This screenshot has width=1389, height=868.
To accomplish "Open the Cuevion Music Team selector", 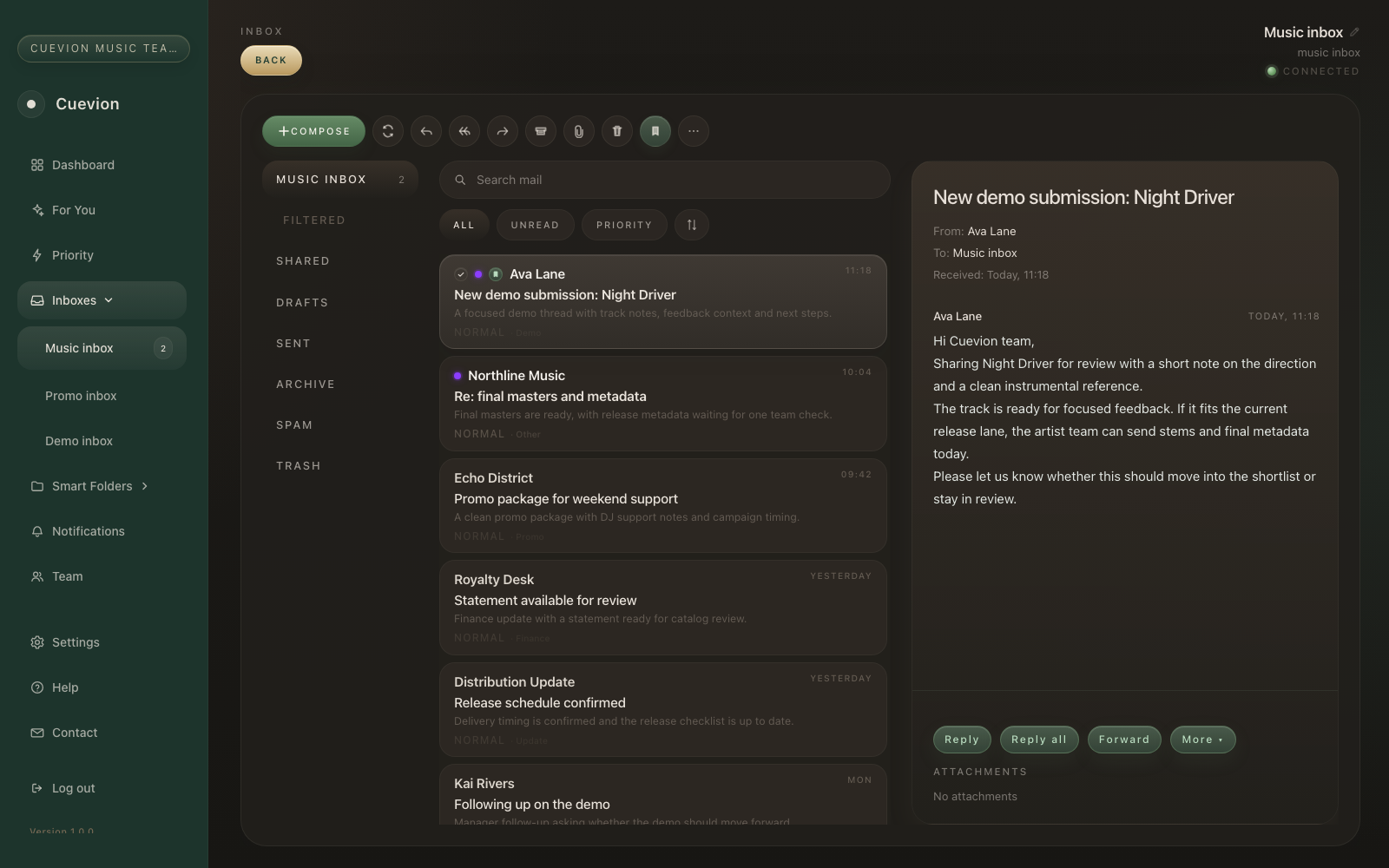I will [x=103, y=49].
